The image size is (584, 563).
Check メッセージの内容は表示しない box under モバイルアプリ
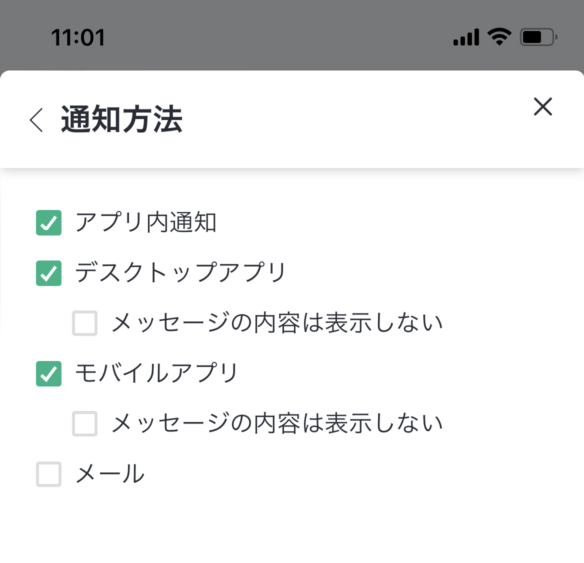[x=85, y=424]
